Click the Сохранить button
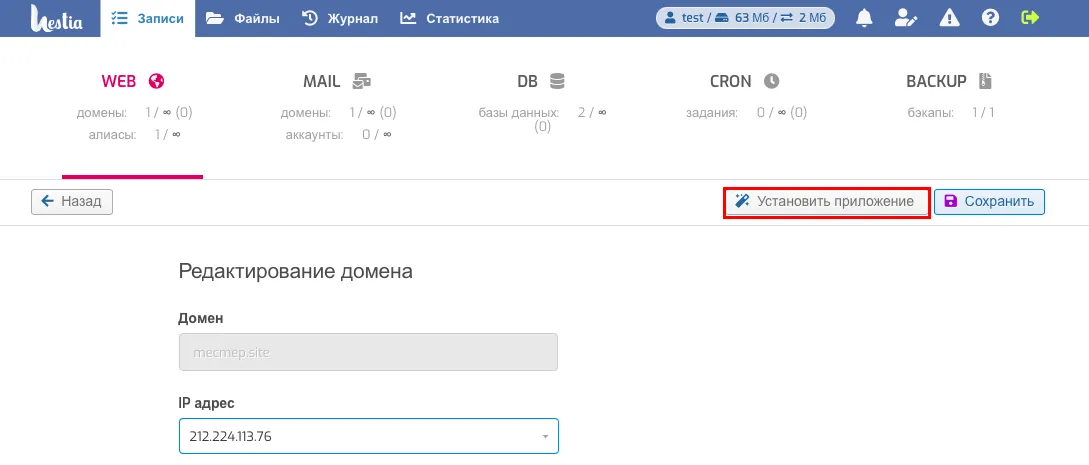The image size is (1089, 465). 990,202
